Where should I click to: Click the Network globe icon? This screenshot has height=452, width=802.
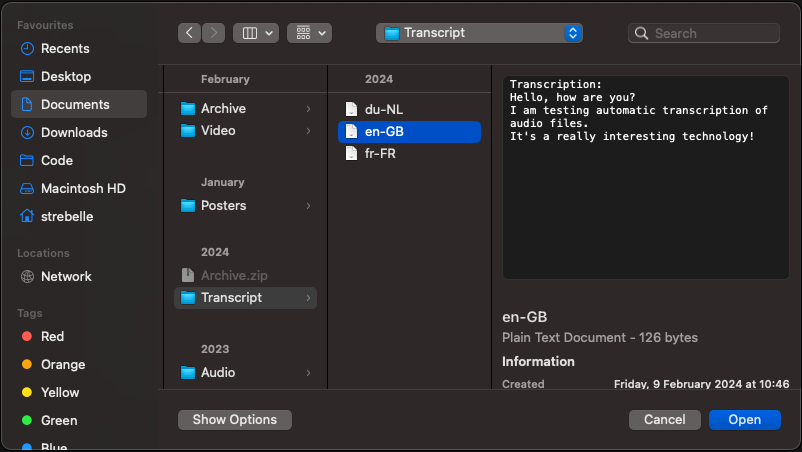coord(27,277)
